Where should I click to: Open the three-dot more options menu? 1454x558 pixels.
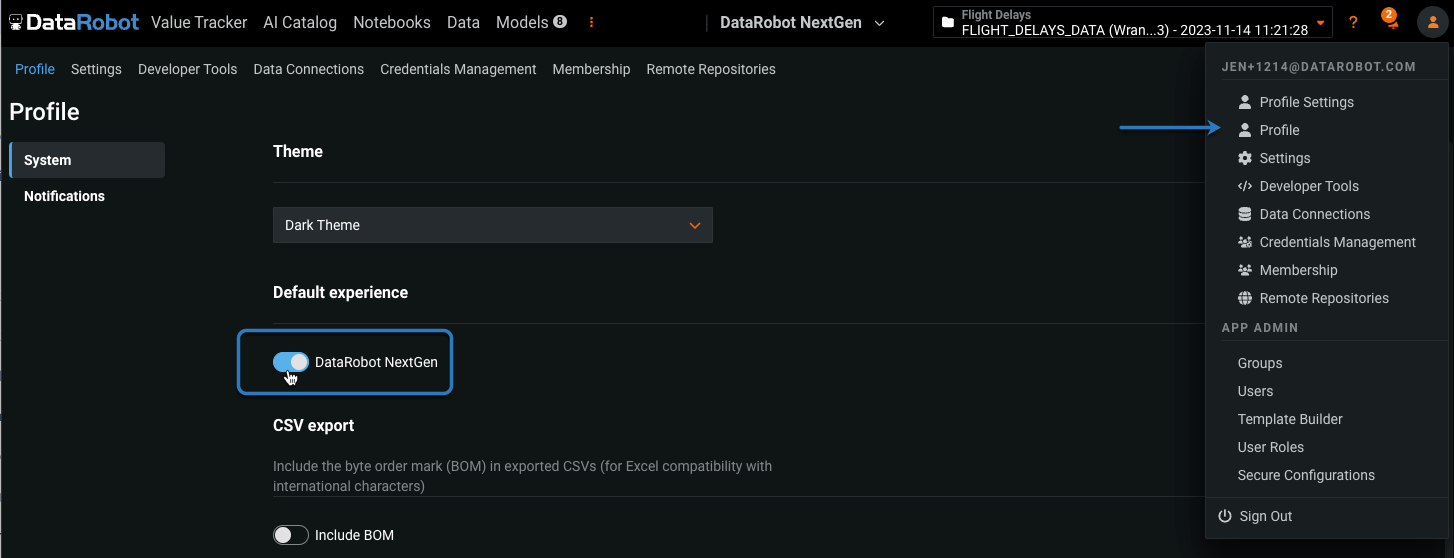tap(591, 22)
